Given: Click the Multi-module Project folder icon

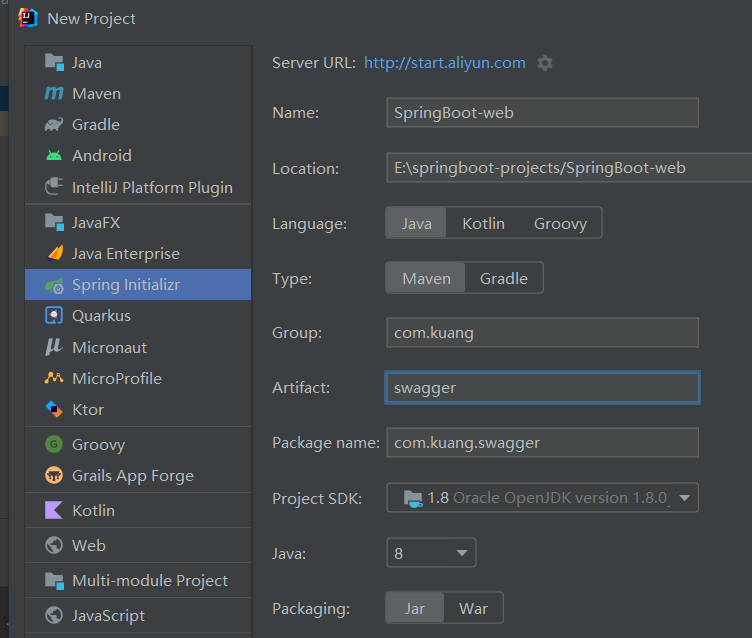Looking at the screenshot, I should coord(54,580).
